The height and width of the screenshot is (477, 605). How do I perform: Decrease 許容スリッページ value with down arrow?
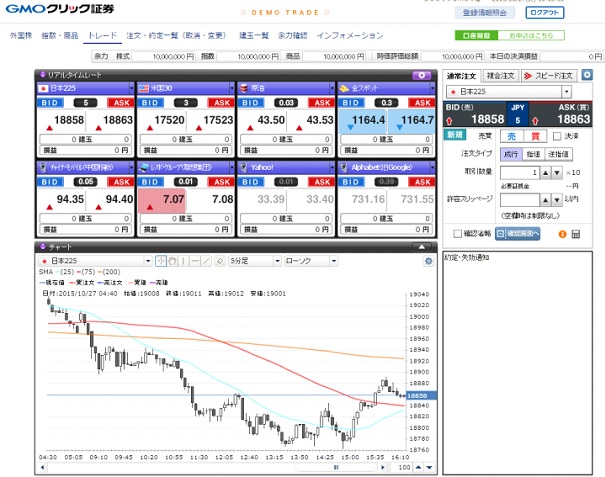(557, 200)
